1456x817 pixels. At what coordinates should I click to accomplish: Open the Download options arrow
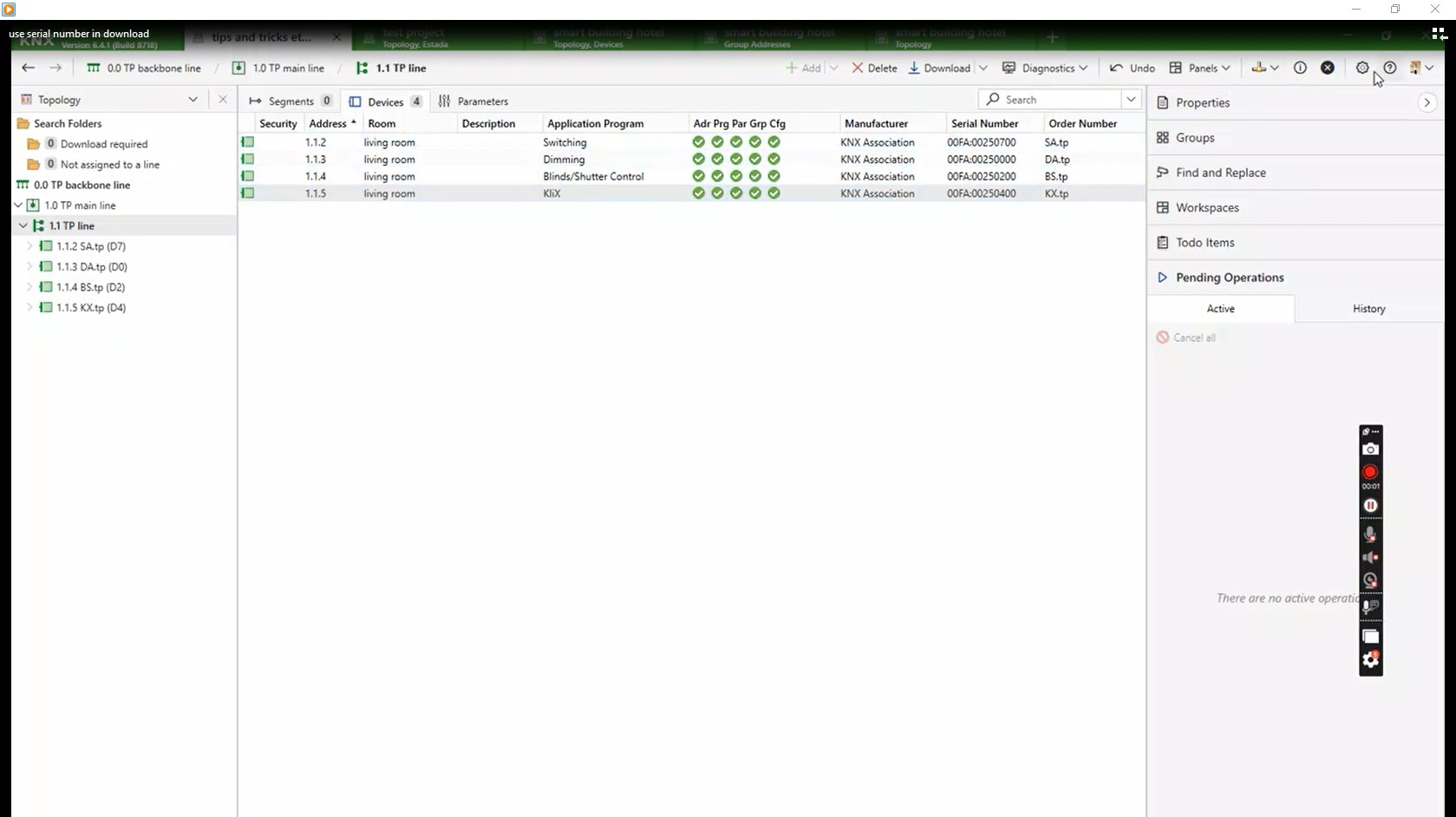983,68
